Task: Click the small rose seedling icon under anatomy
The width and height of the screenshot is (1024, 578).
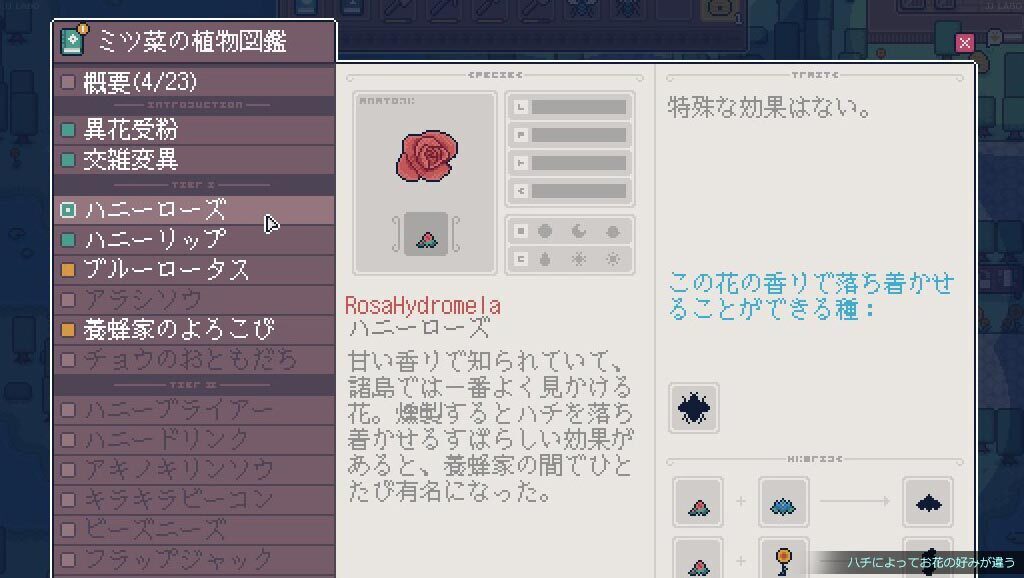Action: click(426, 234)
